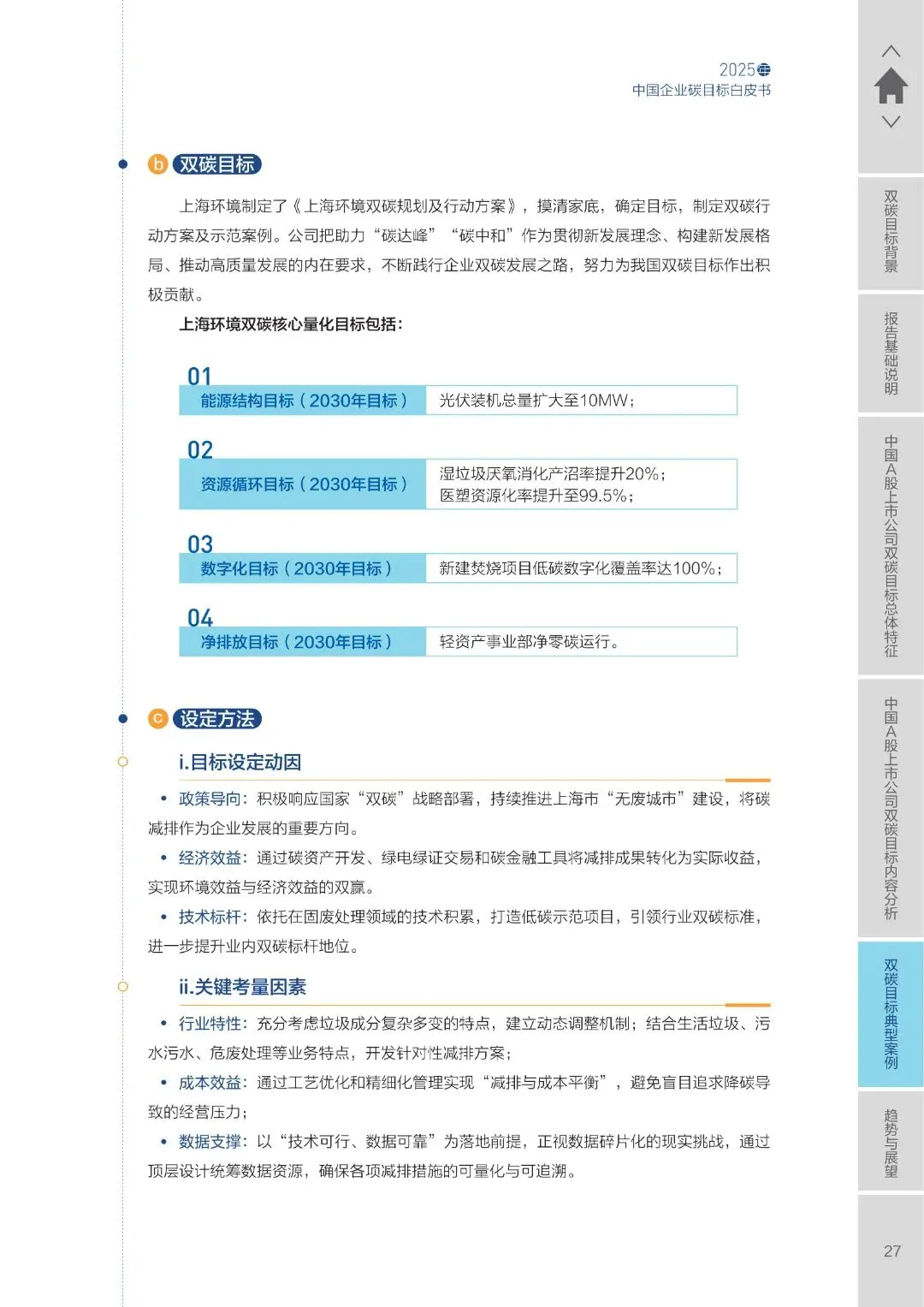Click the blue term 政策导向

[210, 799]
